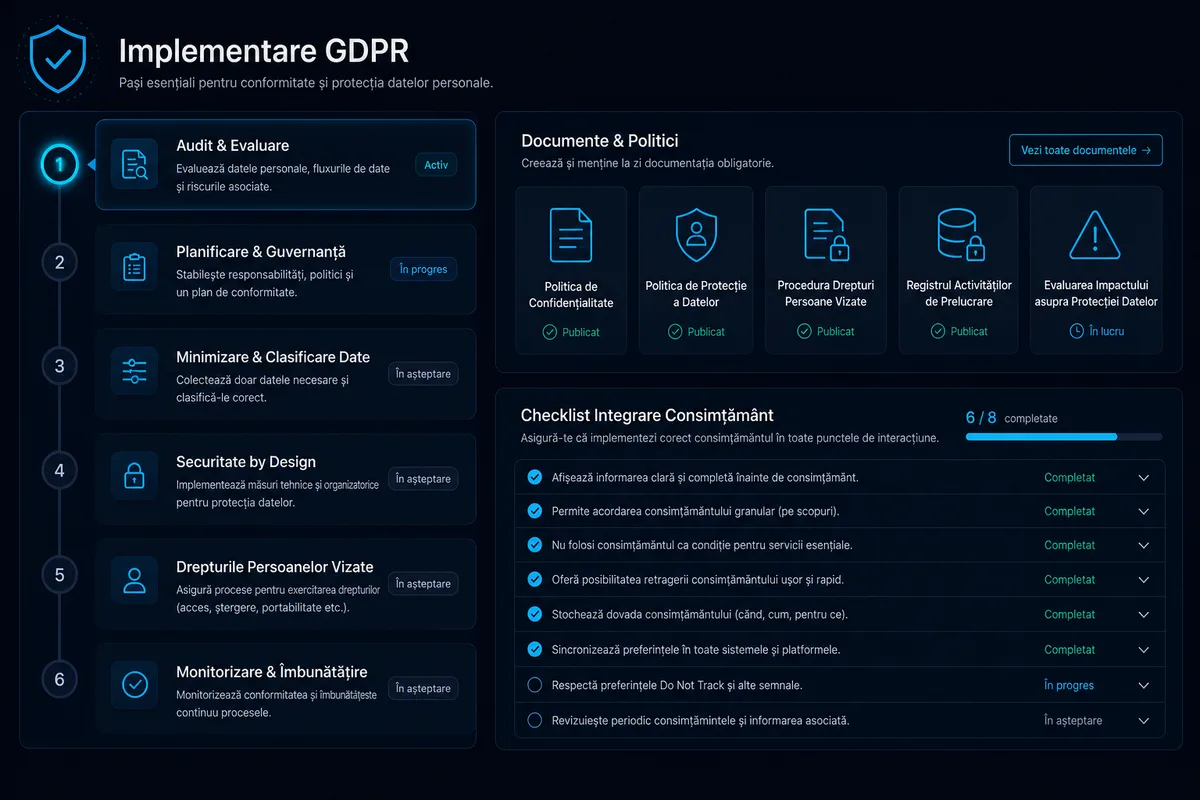The image size is (1200, 800).
Task: Uncheck 'Stochează dovada consimțământului' checkbox
Action: 534,615
